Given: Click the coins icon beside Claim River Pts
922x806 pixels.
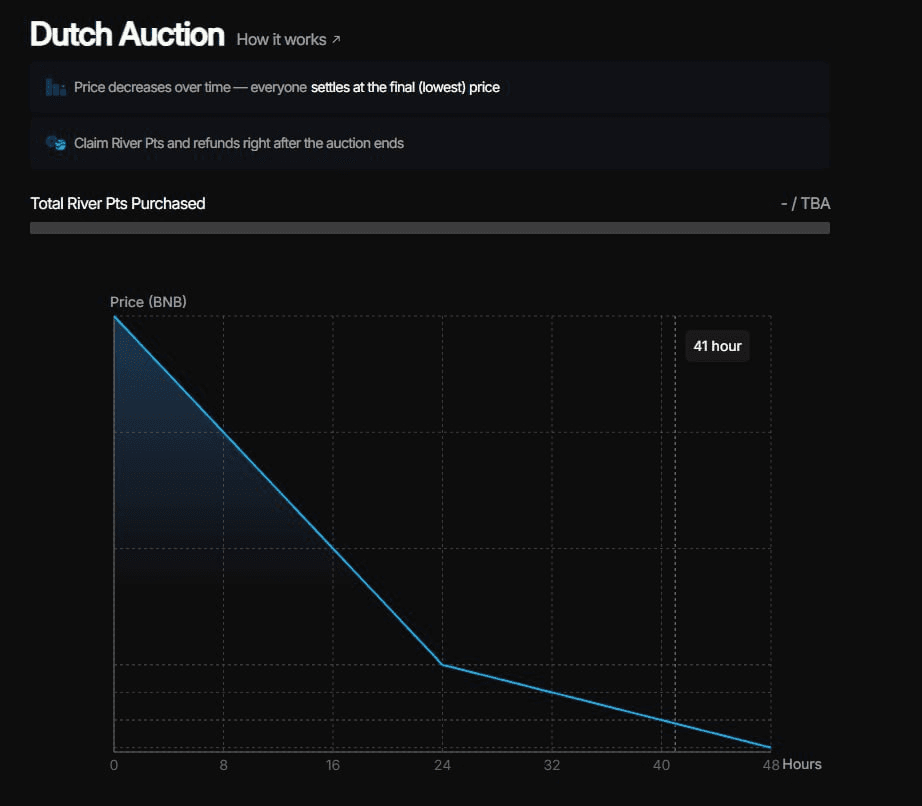Looking at the screenshot, I should coord(56,144).
